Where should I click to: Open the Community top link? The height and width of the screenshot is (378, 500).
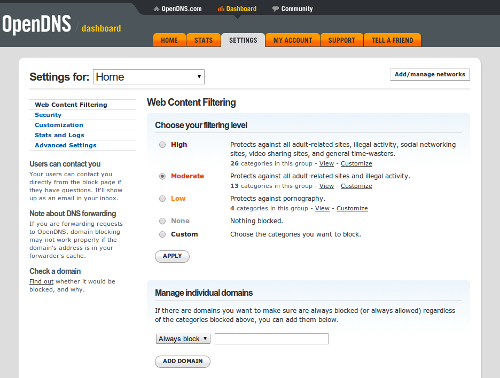tap(293, 9)
